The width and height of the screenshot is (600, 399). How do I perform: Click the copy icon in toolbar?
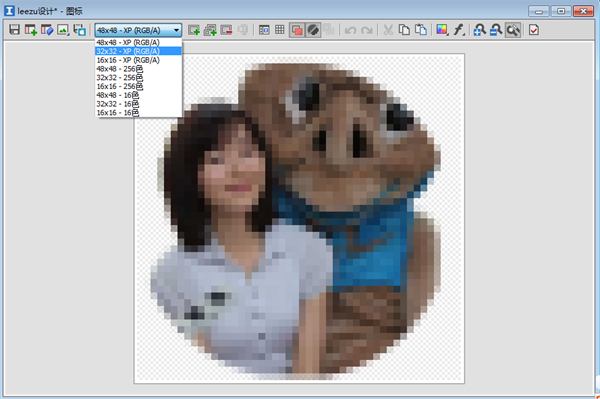click(x=404, y=30)
